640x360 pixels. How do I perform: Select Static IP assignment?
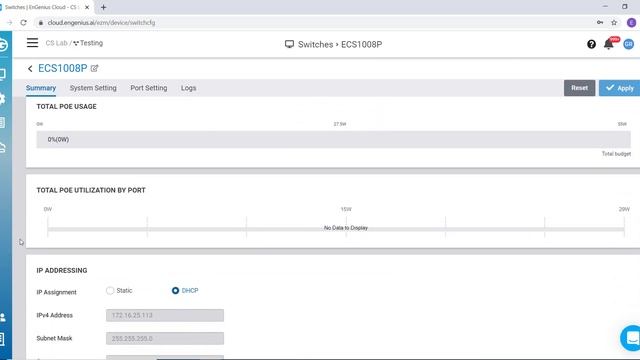coord(110,291)
